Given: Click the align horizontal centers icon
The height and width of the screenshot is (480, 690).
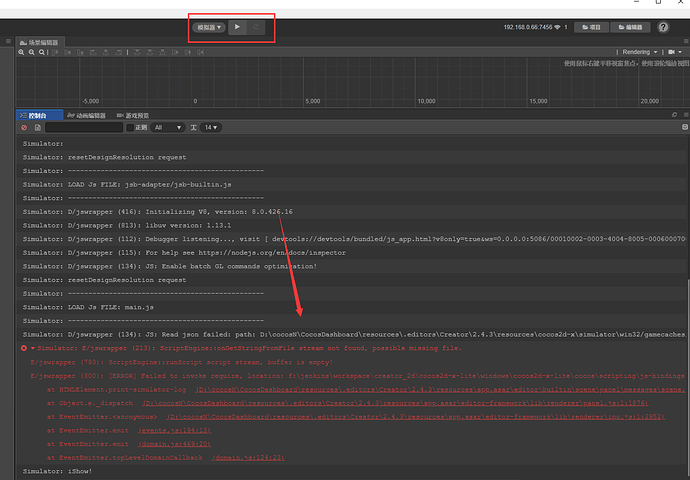Looking at the screenshot, I should [x=106, y=52].
